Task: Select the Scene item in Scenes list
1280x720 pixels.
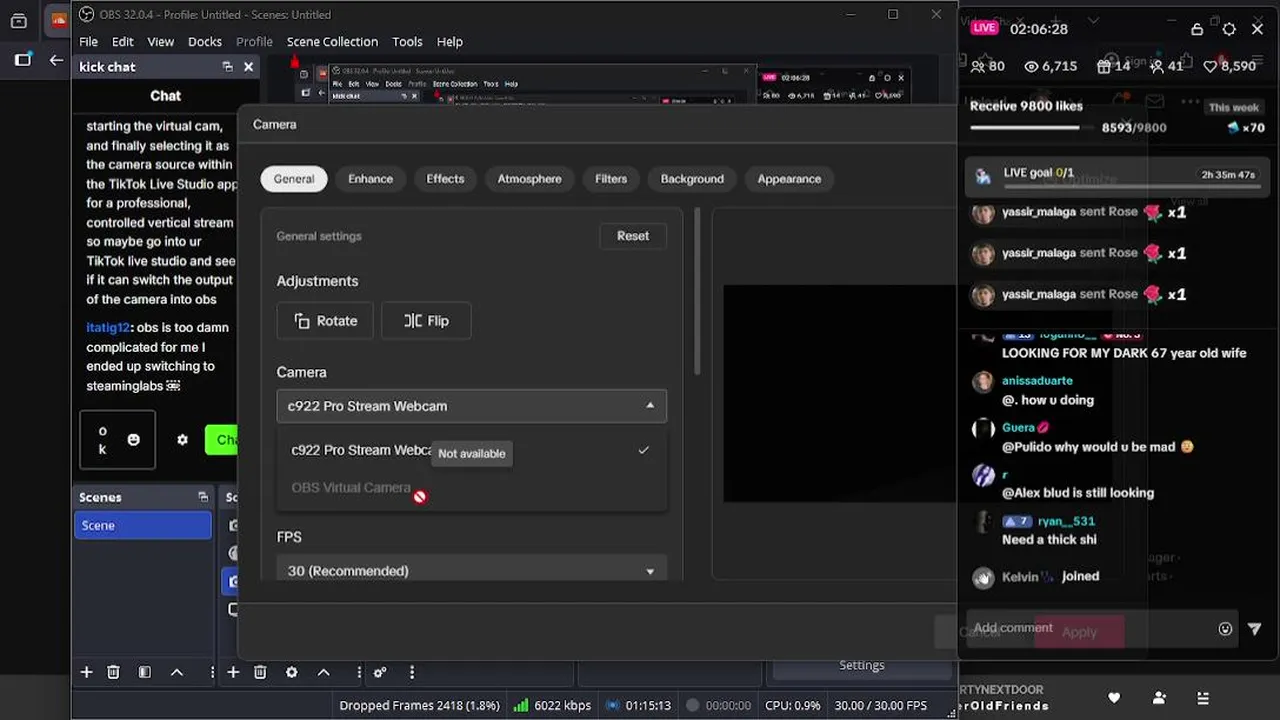Action: pyautogui.click(x=143, y=525)
